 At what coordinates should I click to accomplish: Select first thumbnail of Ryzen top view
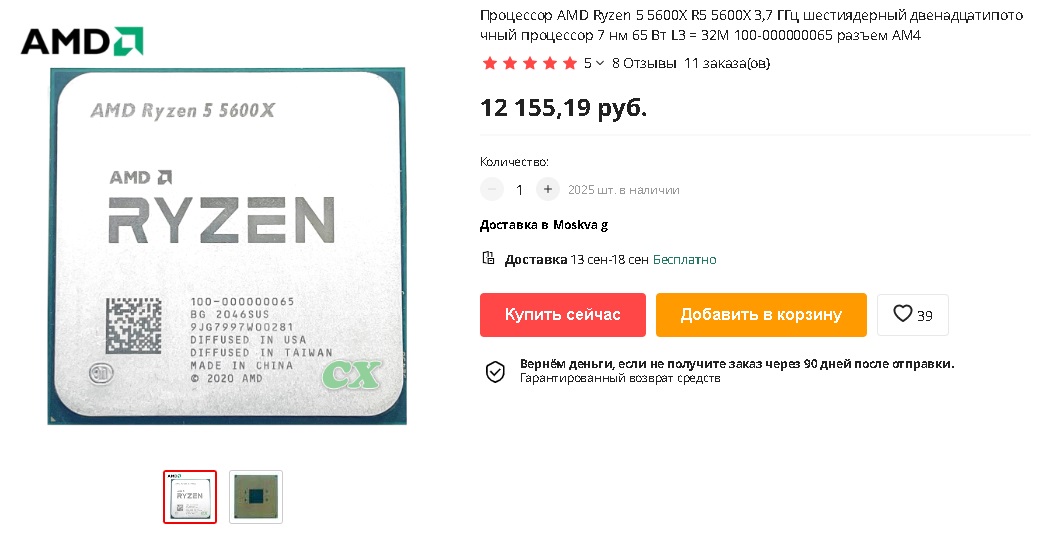click(x=190, y=497)
